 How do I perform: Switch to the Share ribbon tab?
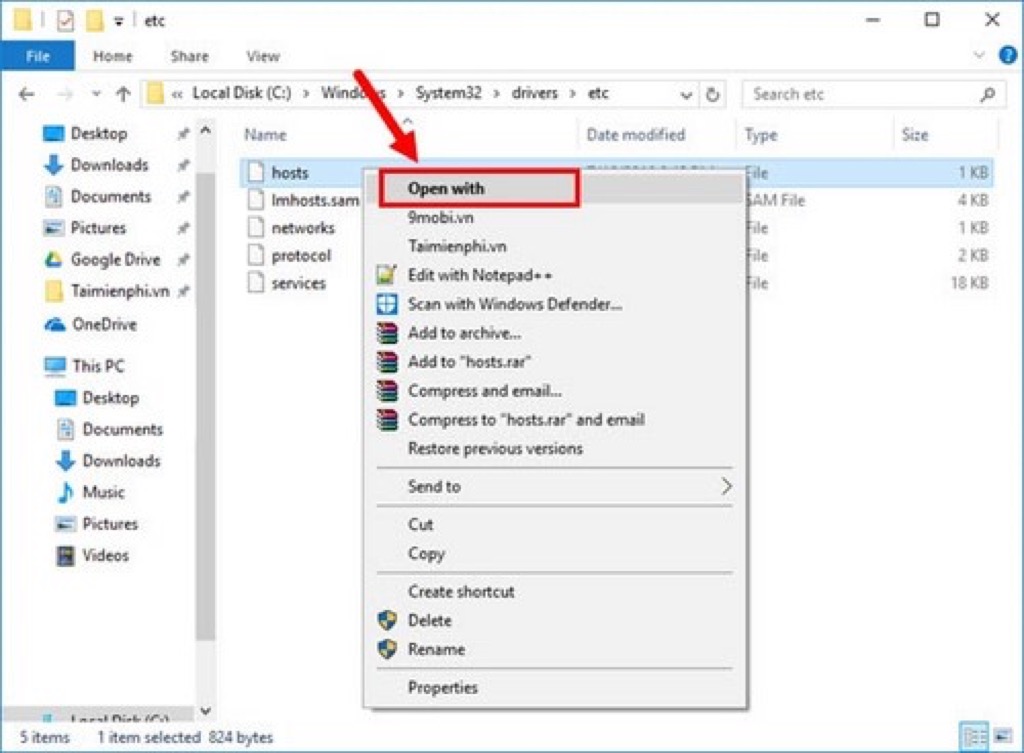tap(189, 56)
